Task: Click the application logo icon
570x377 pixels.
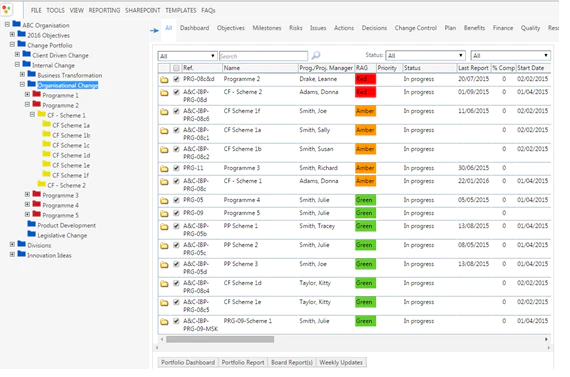Action: pyautogui.click(x=7, y=9)
